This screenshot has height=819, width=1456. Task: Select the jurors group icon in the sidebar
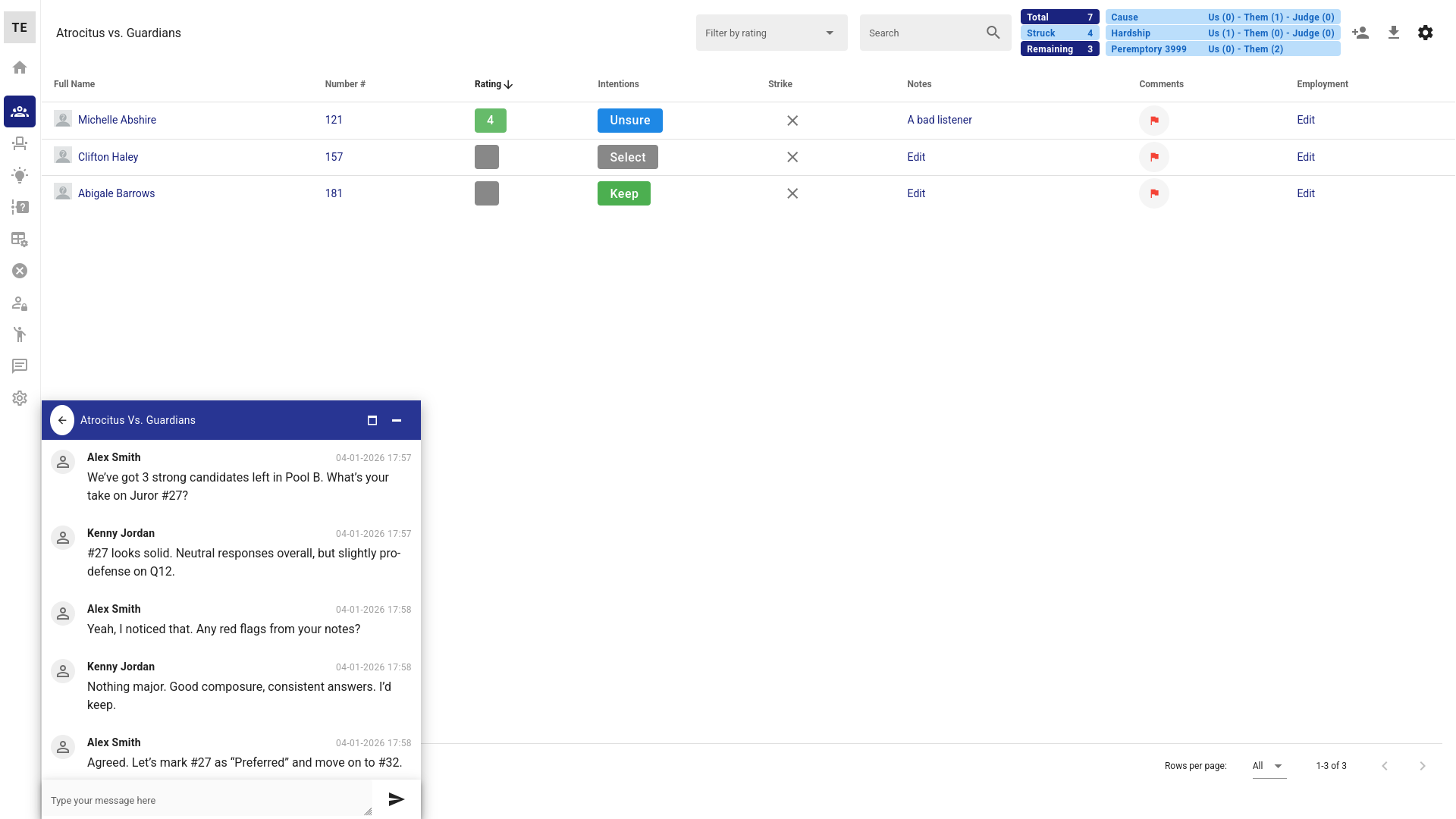click(x=20, y=111)
